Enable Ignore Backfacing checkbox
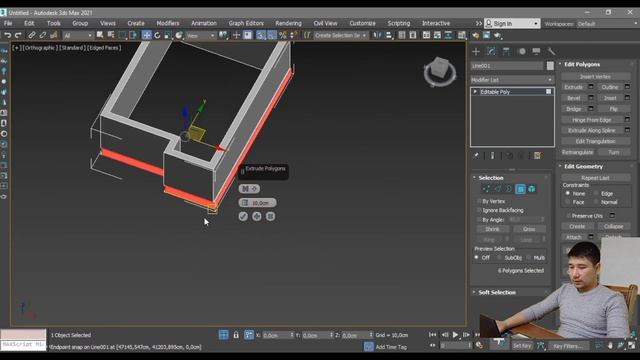This screenshot has width=640, height=360. pyautogui.click(x=479, y=210)
